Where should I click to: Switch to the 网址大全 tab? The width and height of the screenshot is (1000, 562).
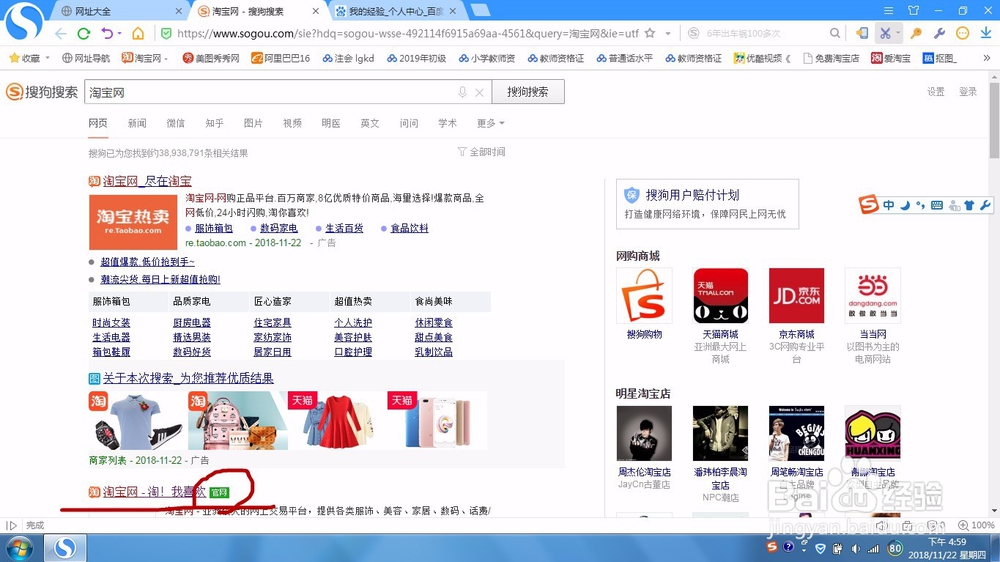coord(92,11)
